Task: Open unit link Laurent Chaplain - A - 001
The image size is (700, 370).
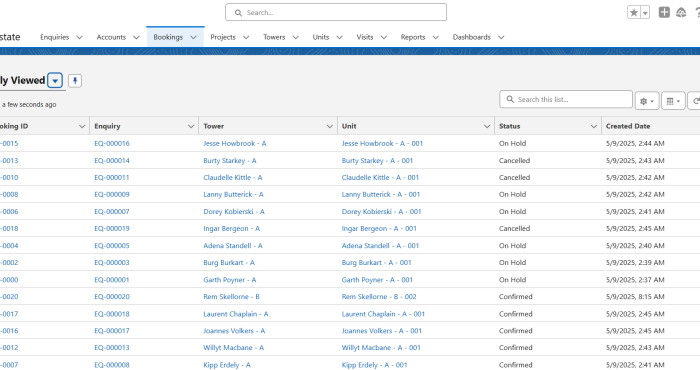Action: coord(383,314)
